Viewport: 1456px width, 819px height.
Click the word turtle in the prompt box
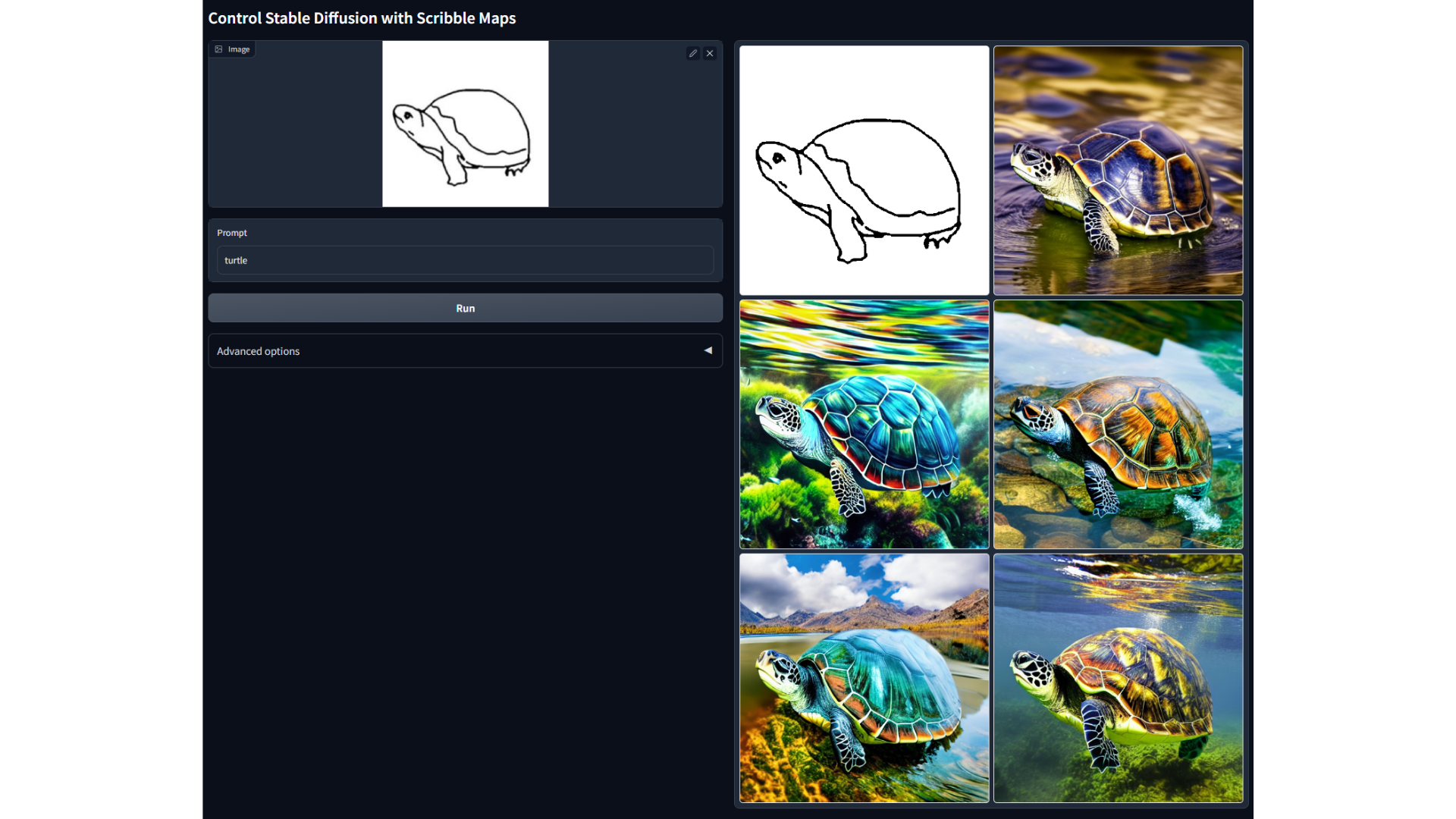(236, 260)
